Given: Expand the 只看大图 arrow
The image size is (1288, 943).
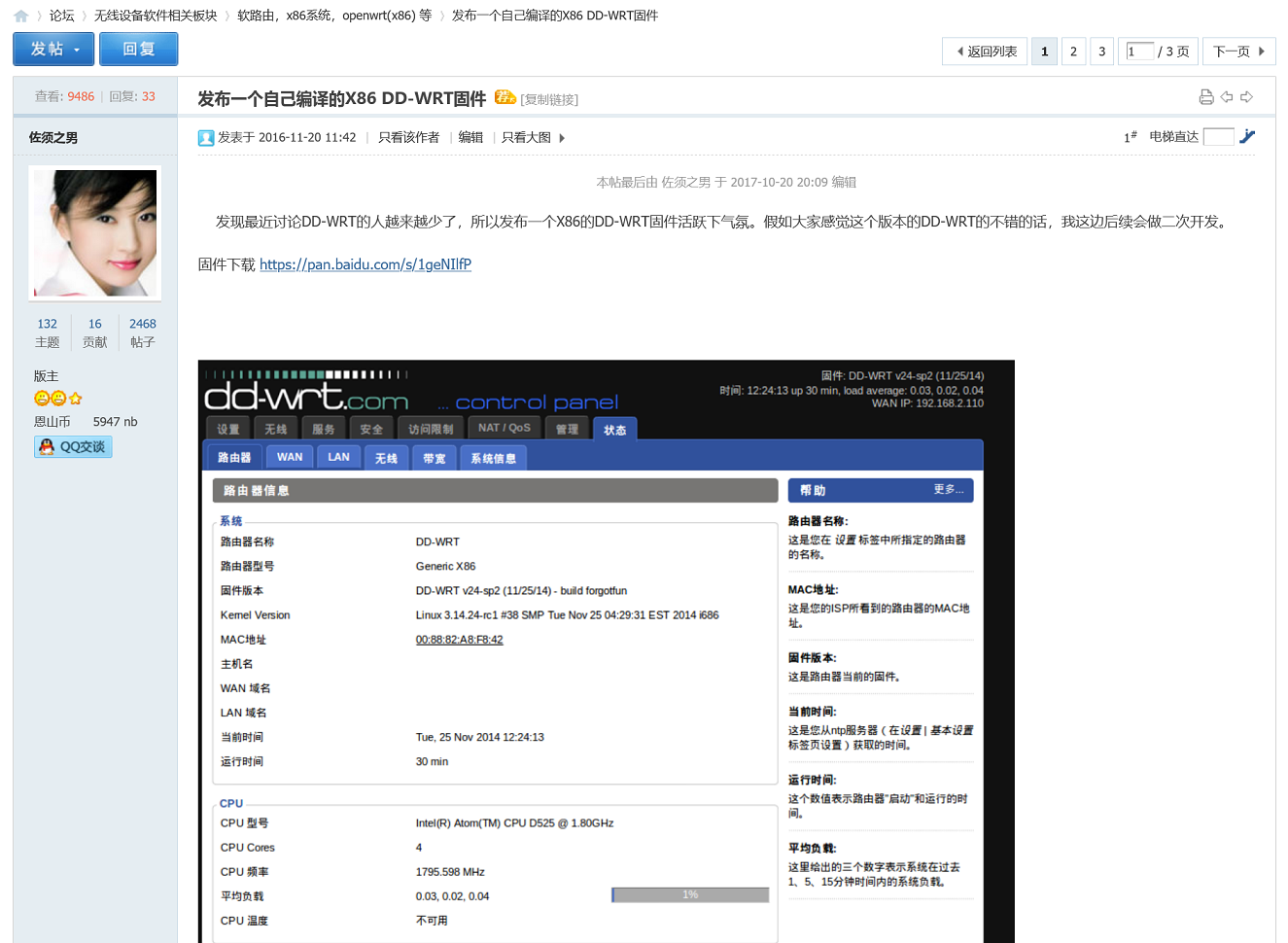Looking at the screenshot, I should point(562,138).
